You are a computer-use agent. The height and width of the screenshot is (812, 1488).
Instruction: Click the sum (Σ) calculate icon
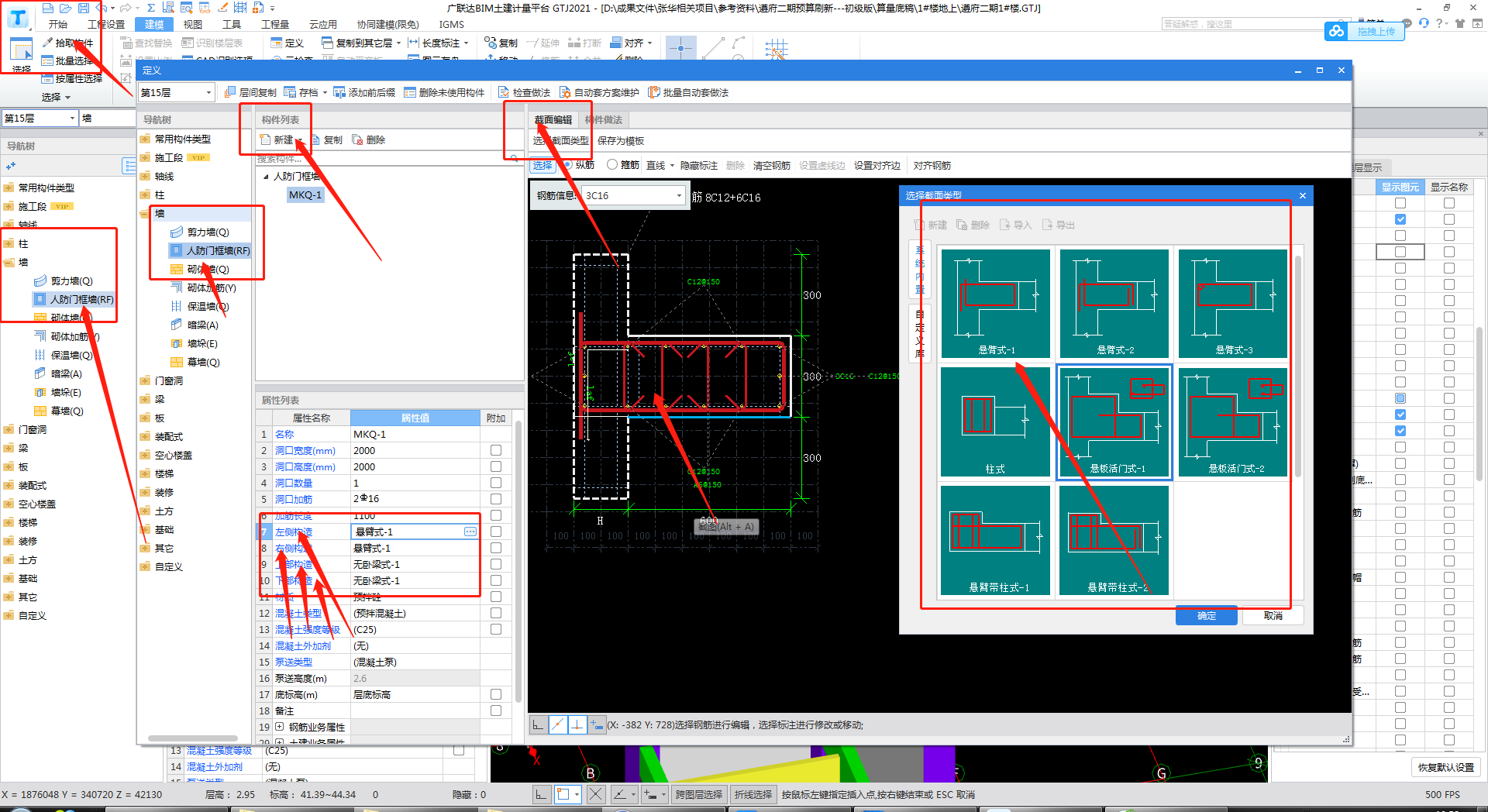[151, 8]
